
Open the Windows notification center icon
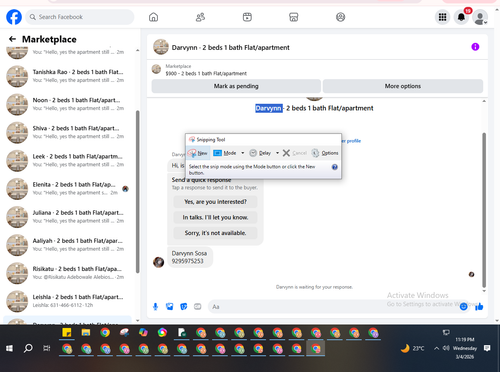click(x=487, y=348)
